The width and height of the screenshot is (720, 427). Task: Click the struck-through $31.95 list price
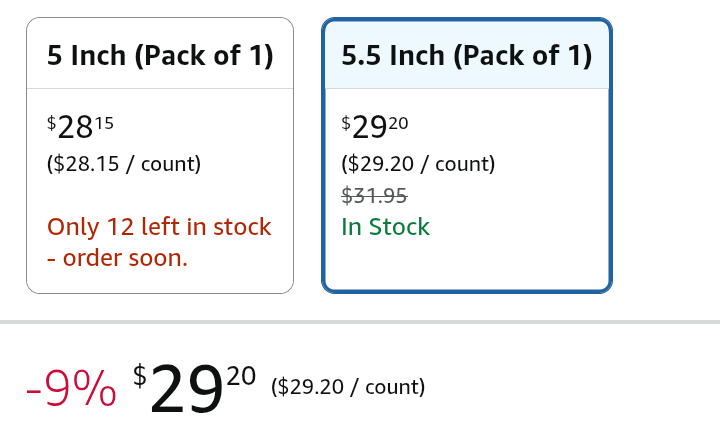point(374,196)
